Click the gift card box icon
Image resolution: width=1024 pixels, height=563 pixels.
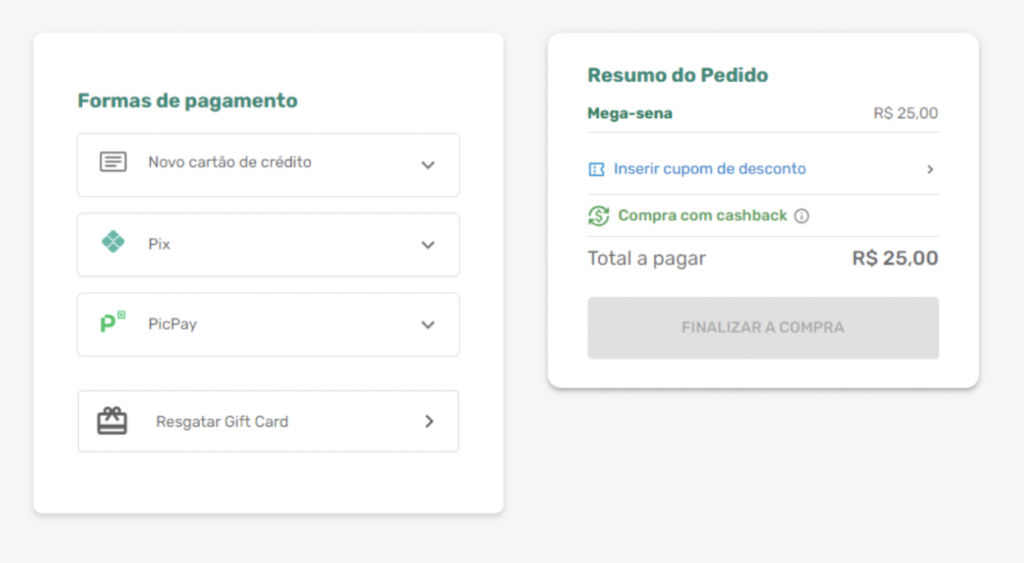(x=112, y=421)
